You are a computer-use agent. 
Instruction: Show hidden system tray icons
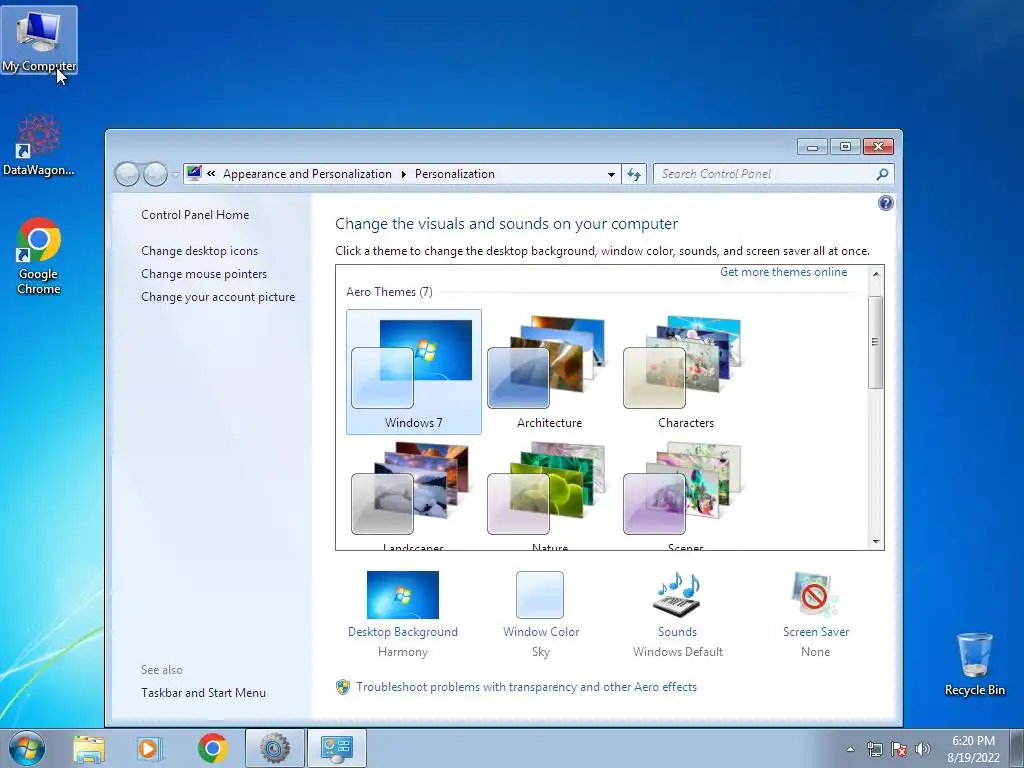coord(850,749)
